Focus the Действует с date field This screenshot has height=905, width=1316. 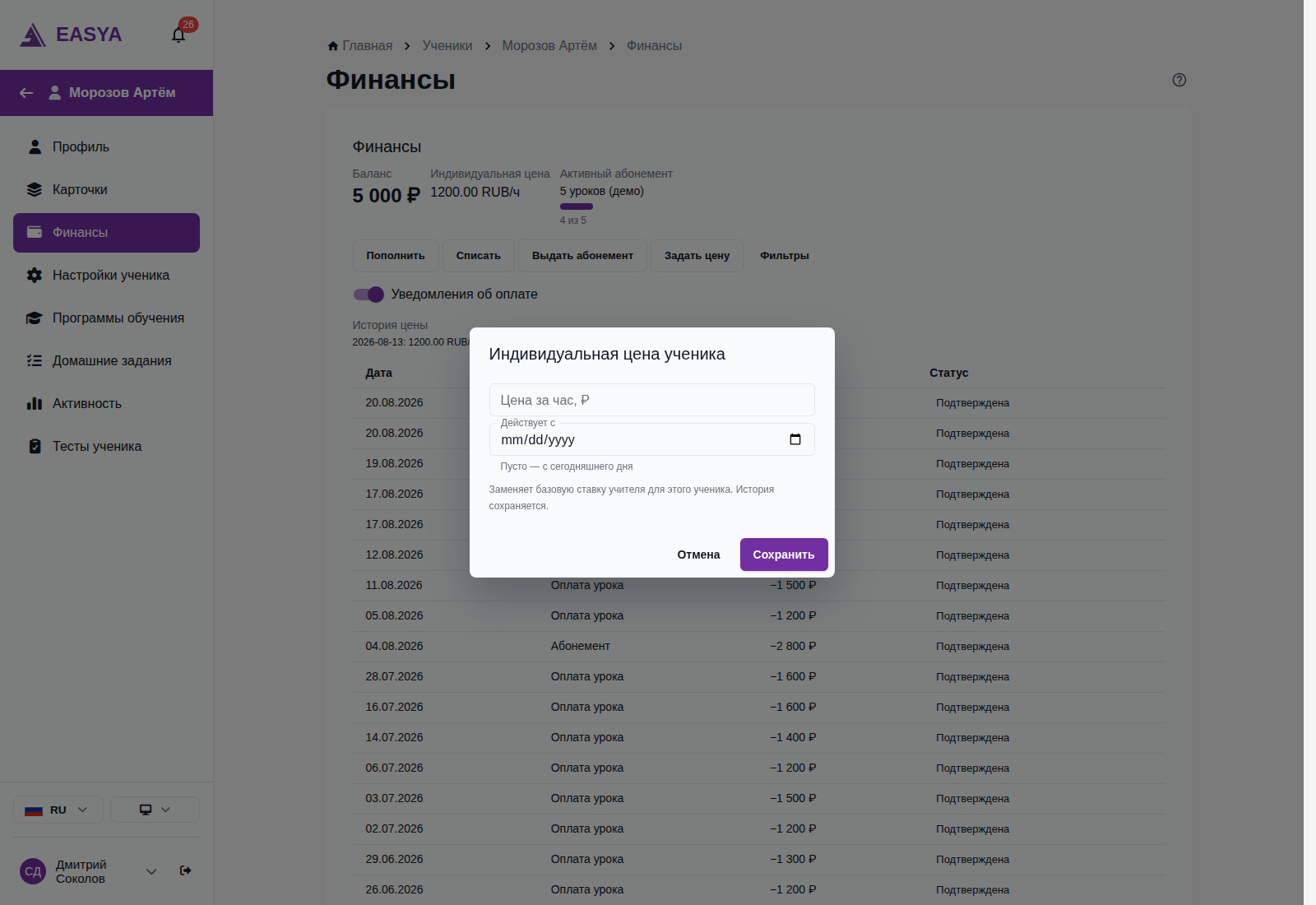pyautogui.click(x=652, y=439)
